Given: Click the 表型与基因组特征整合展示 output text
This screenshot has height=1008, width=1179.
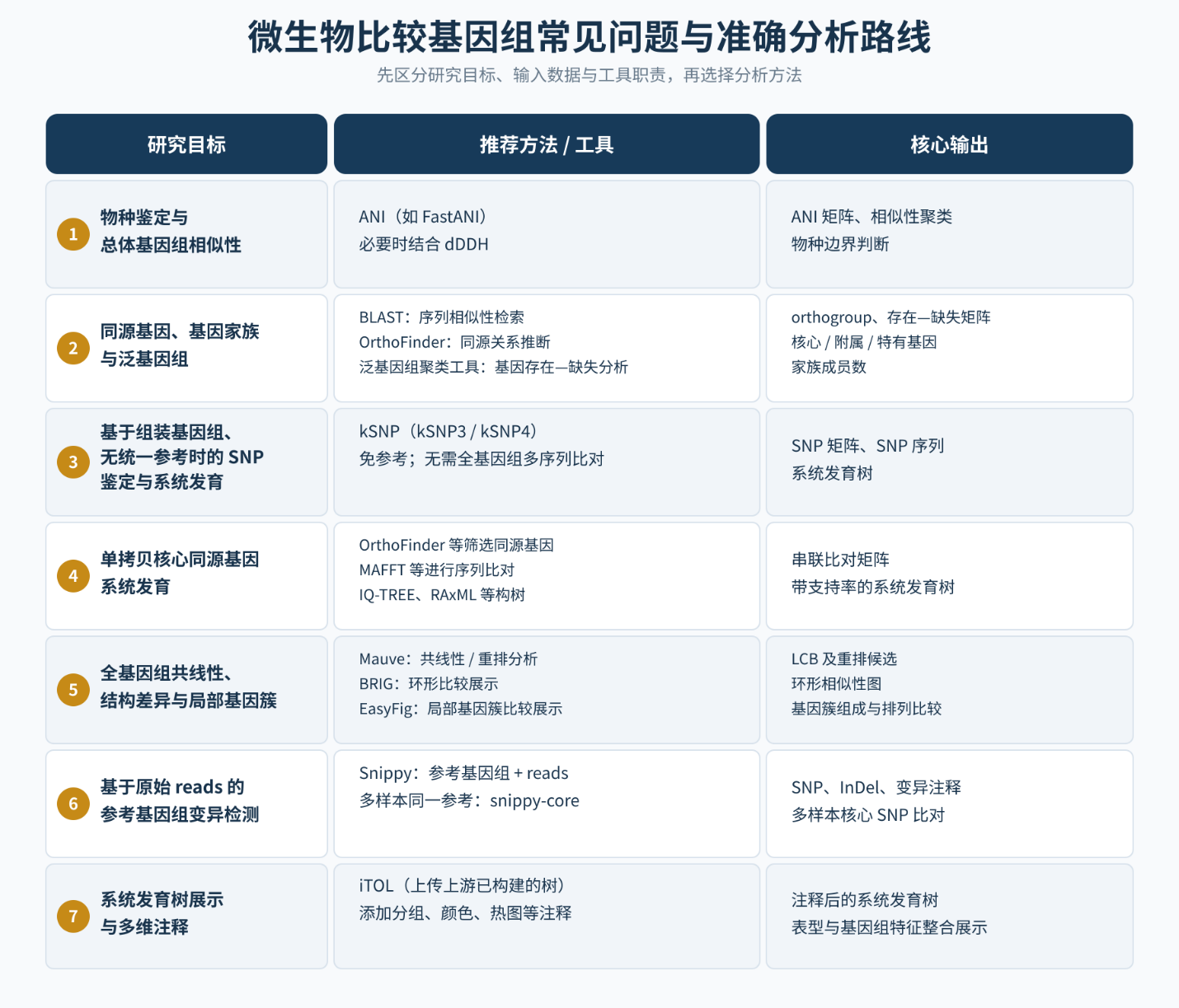Looking at the screenshot, I should [889, 927].
